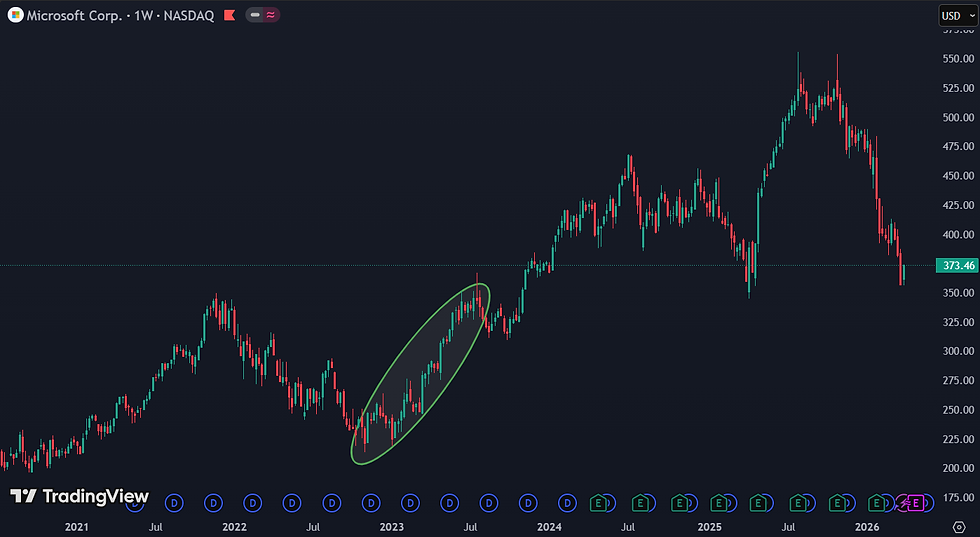Click the pink E earnings marker near 2026

[916, 503]
